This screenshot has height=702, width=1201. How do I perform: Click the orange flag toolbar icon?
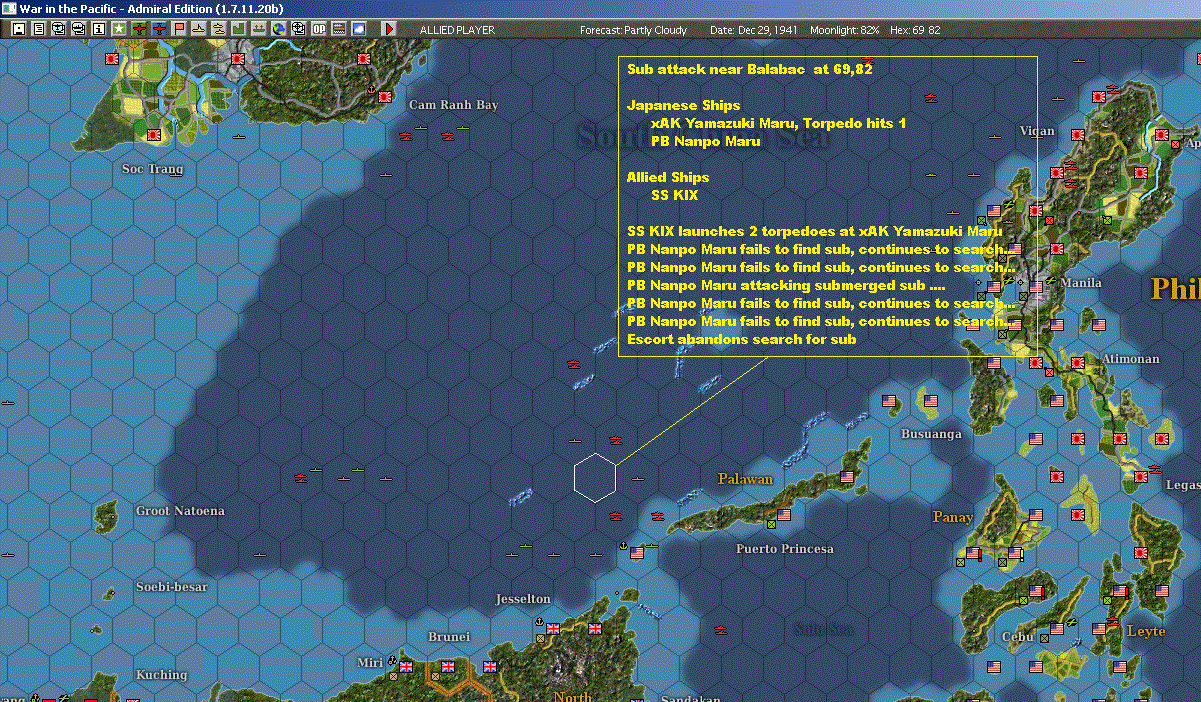(x=179, y=29)
